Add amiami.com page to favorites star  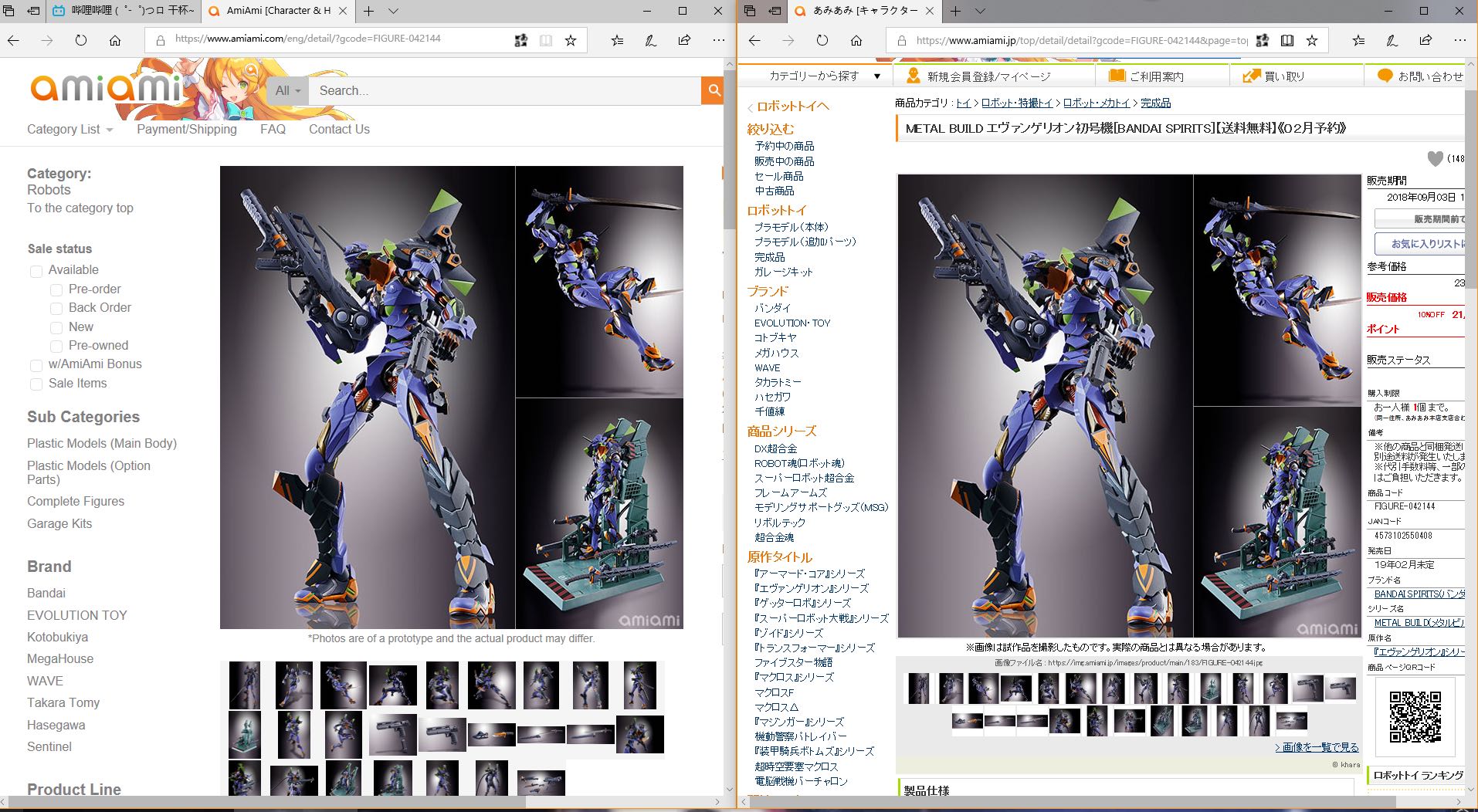point(571,40)
